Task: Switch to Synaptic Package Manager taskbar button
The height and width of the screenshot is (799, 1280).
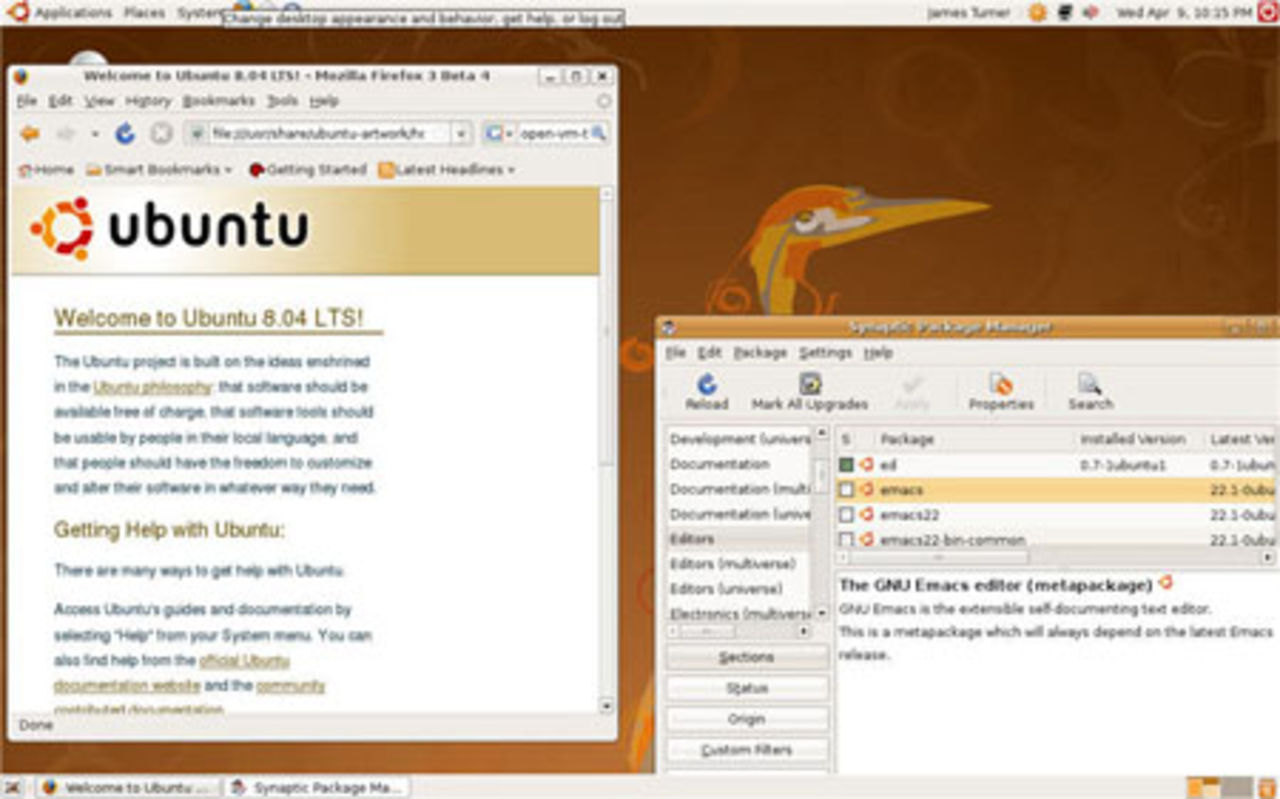Action: pyautogui.click(x=316, y=787)
